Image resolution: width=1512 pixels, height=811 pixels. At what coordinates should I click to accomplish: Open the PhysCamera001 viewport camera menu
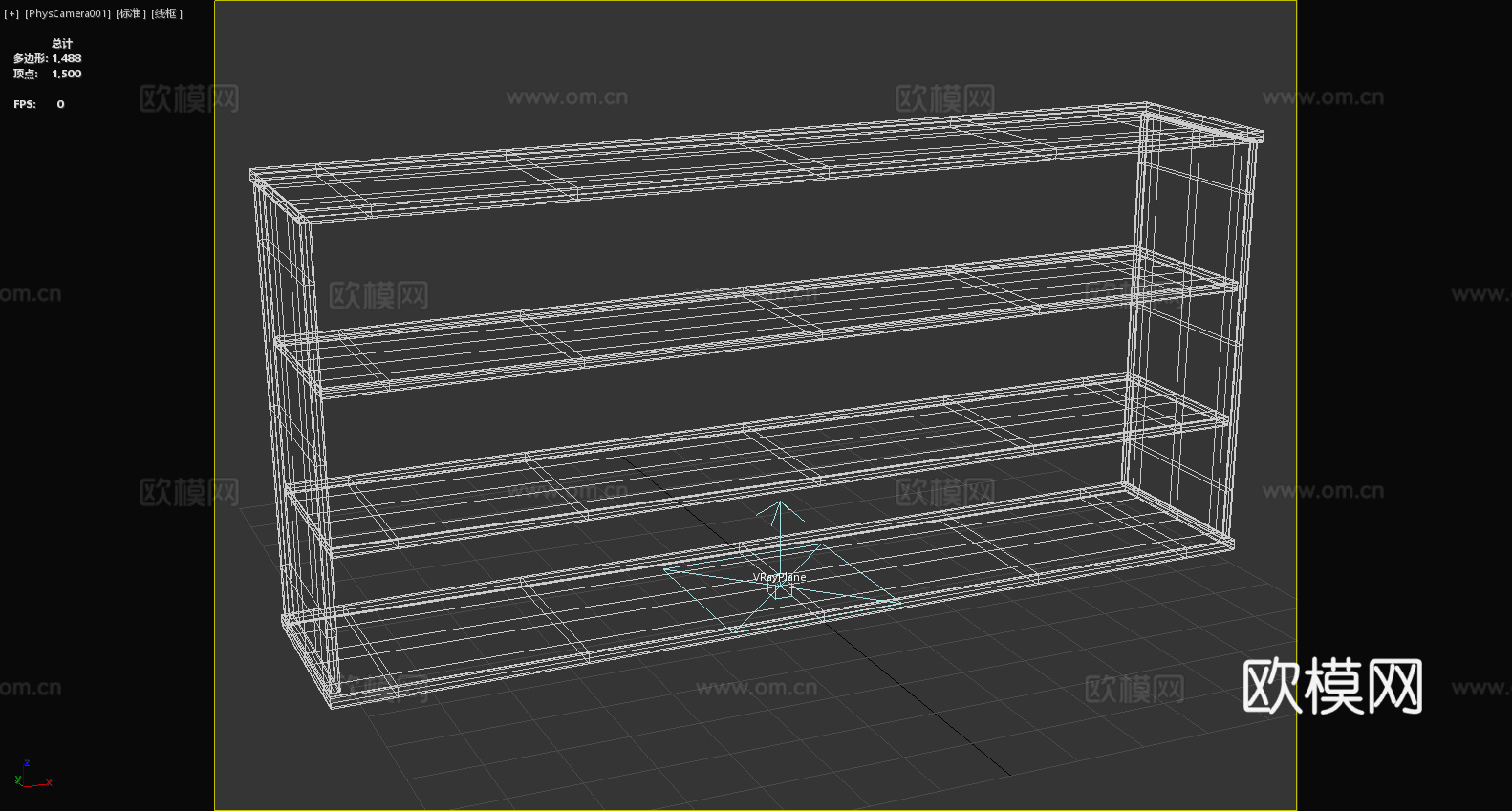pyautogui.click(x=68, y=13)
